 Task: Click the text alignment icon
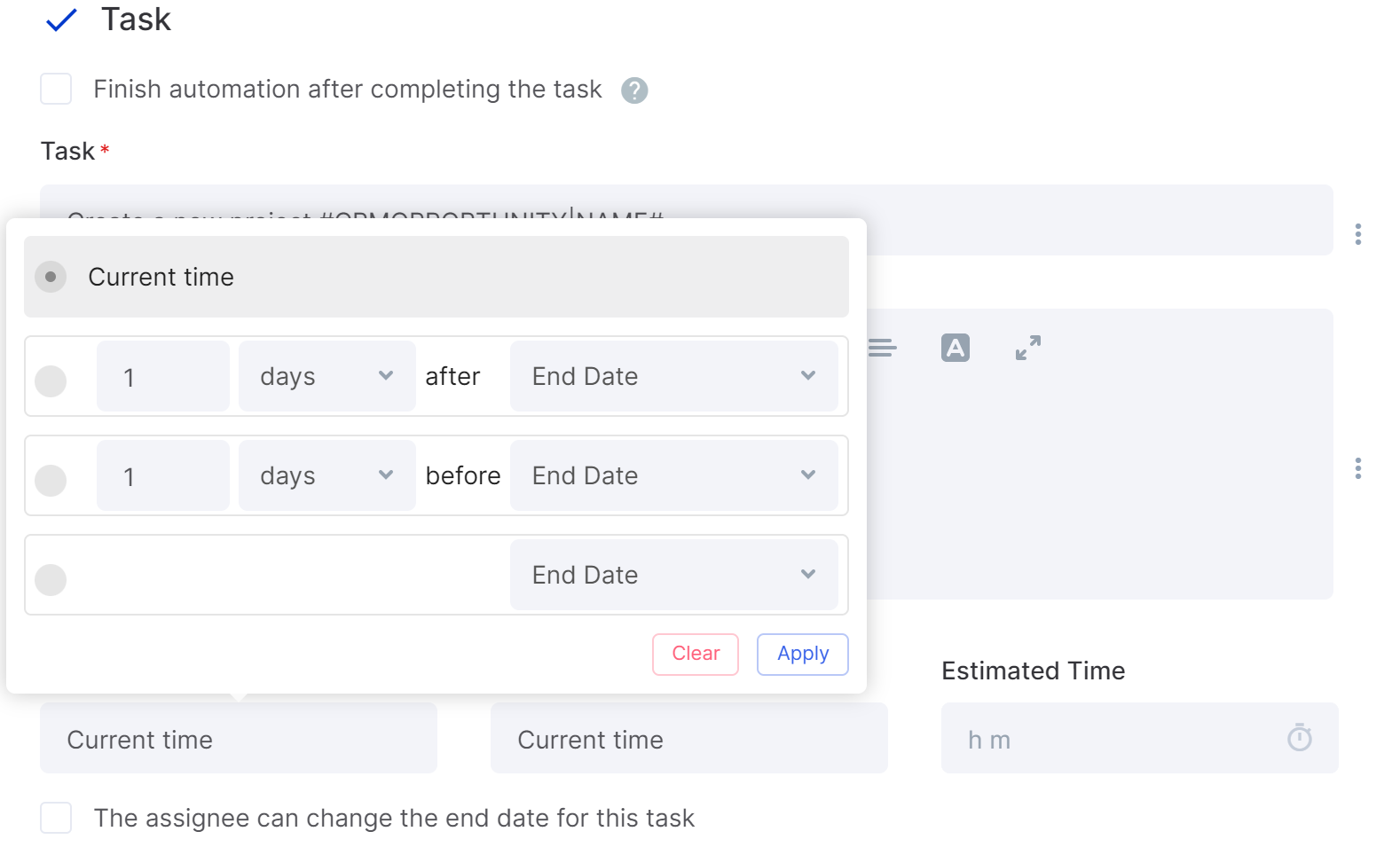(882, 348)
